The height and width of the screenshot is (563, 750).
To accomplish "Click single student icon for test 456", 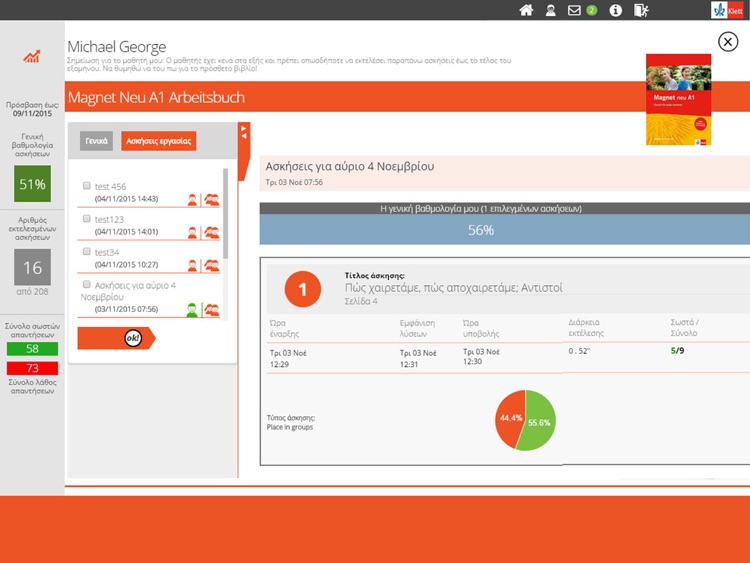I will [192, 200].
